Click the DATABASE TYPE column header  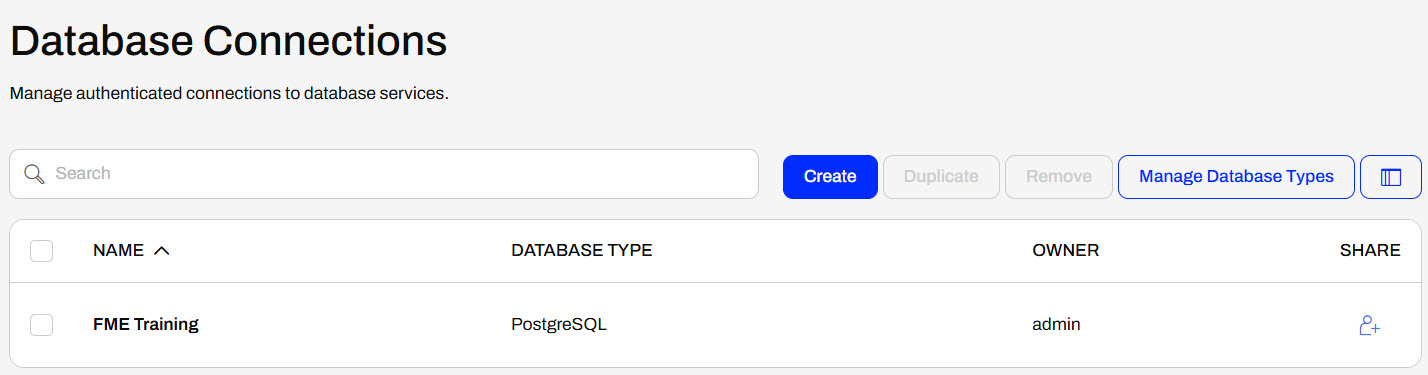(x=582, y=251)
